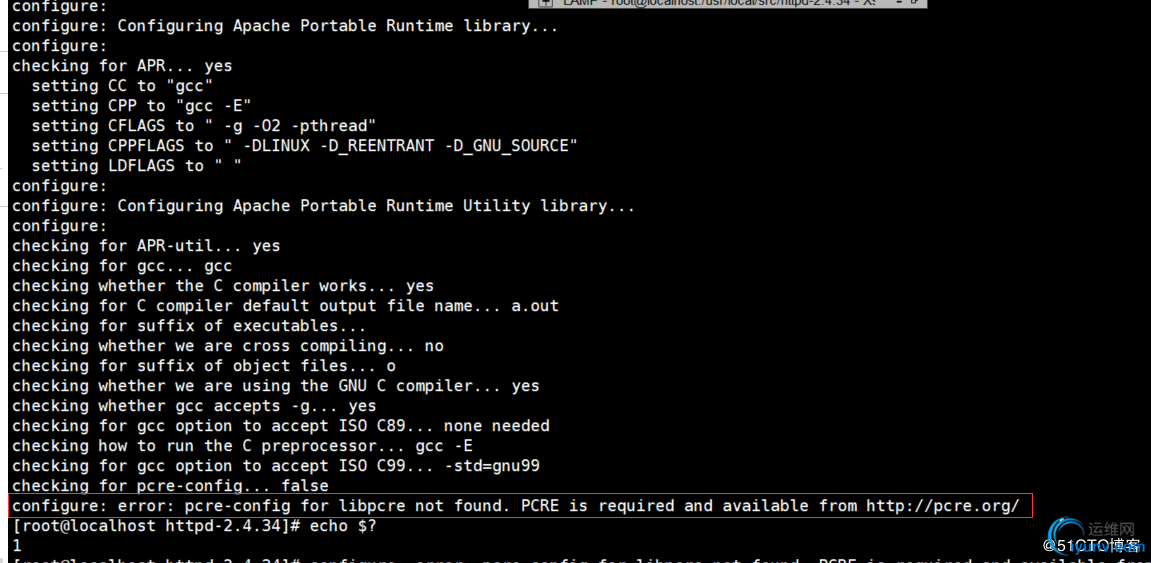Click 'checking whether we are cross compiling' line
The width and height of the screenshot is (1151, 563).
tap(228, 346)
